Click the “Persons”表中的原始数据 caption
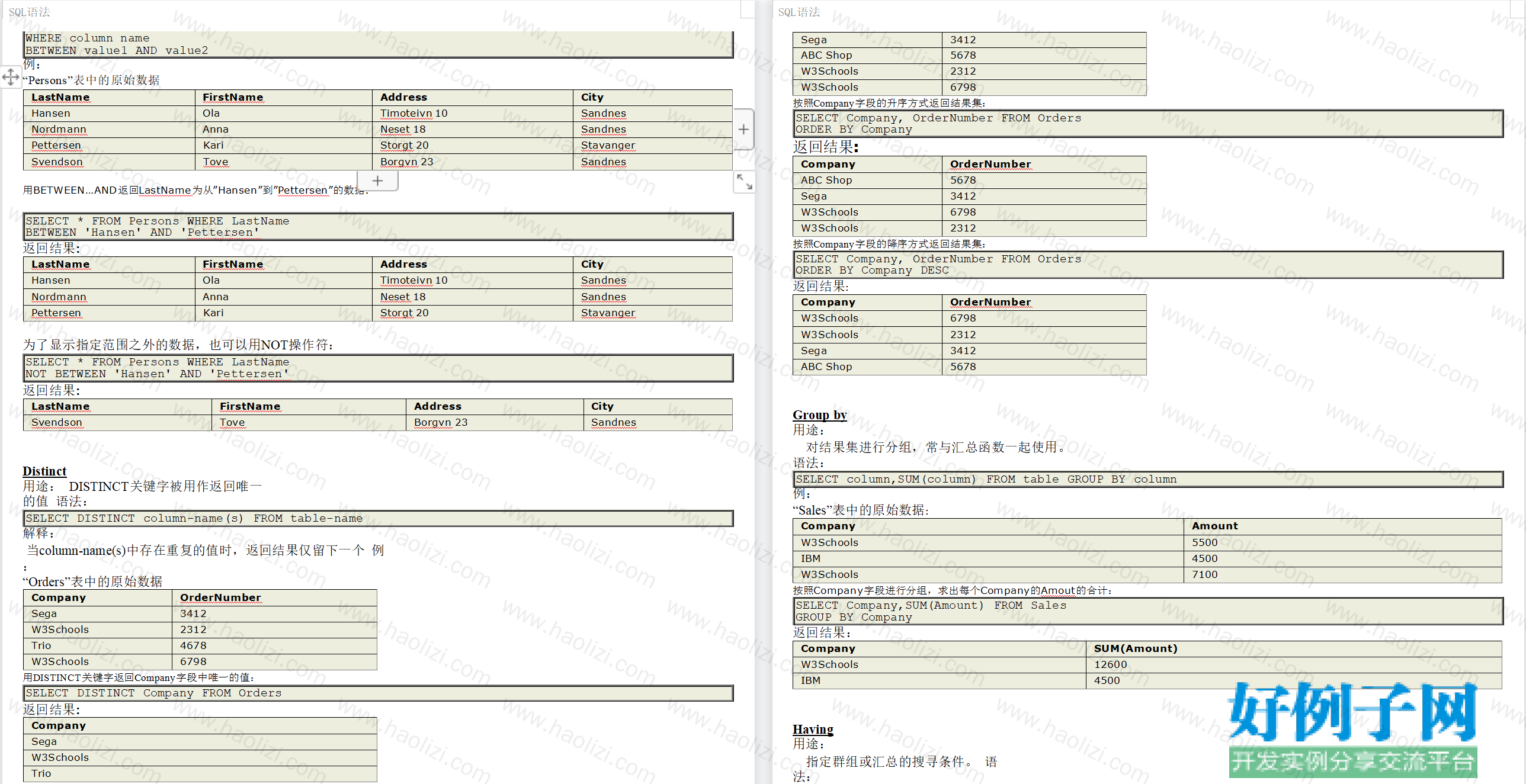The height and width of the screenshot is (784, 1526). pos(91,80)
